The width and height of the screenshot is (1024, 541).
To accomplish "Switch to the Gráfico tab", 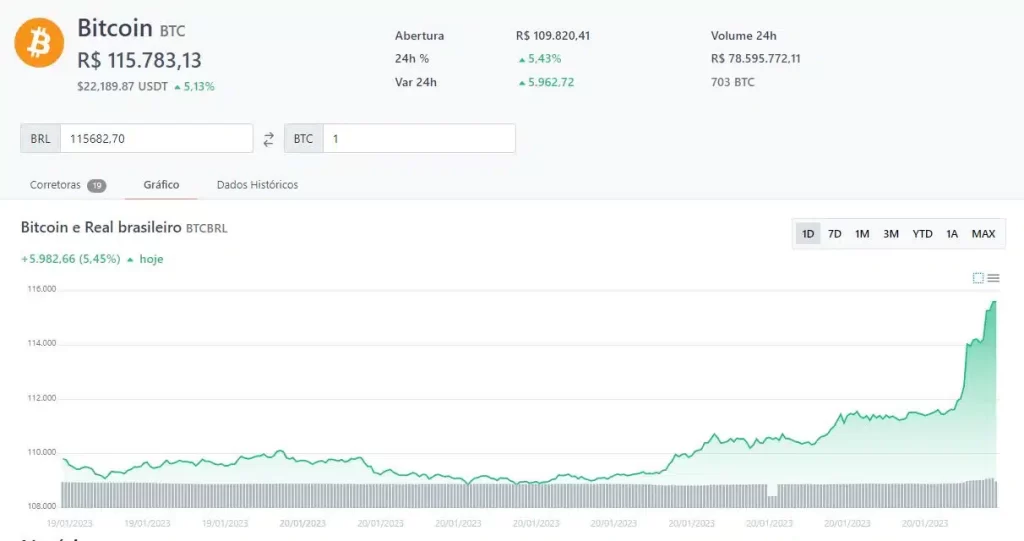I will [x=161, y=185].
